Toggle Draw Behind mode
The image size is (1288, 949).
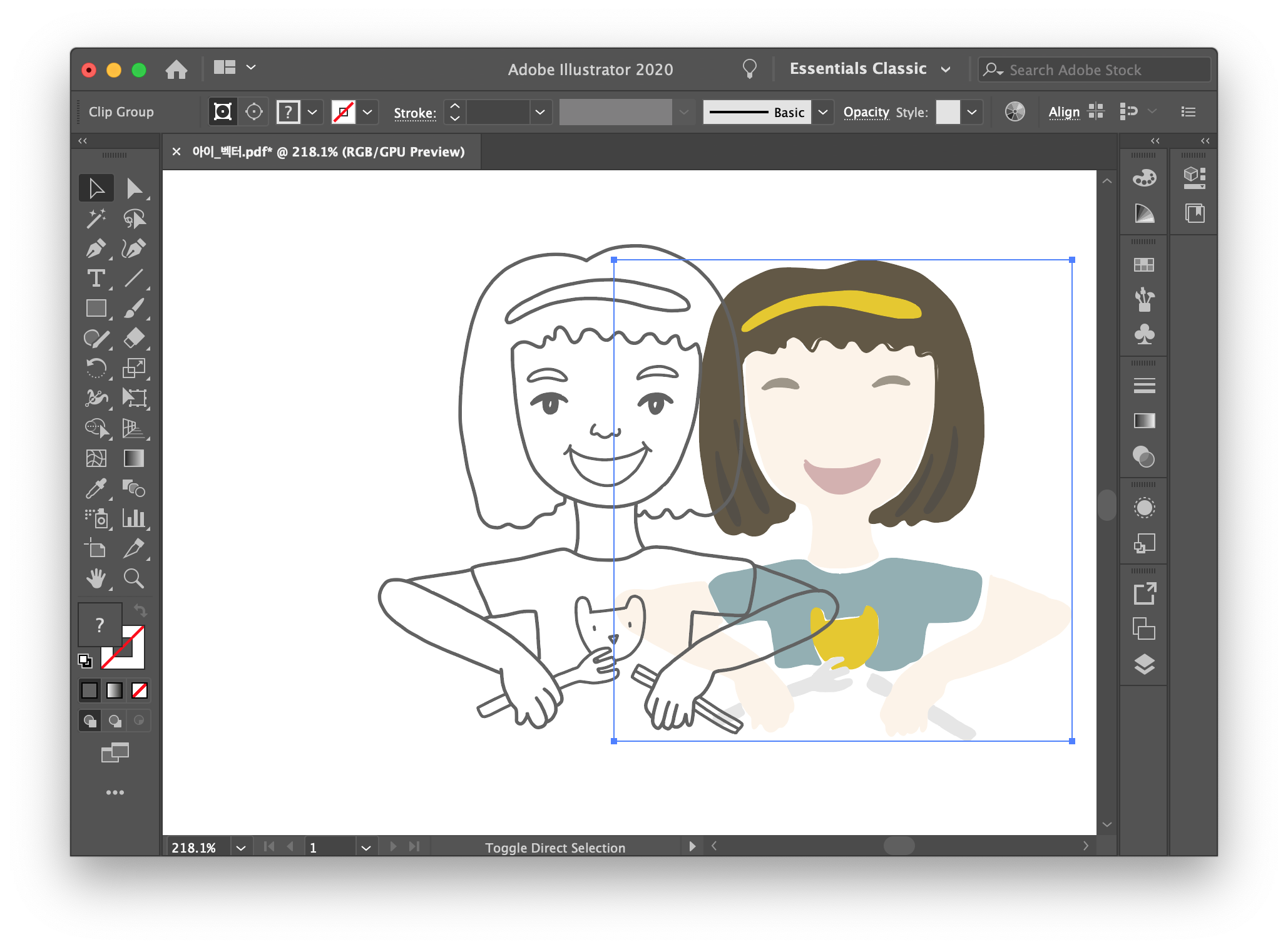pos(115,721)
